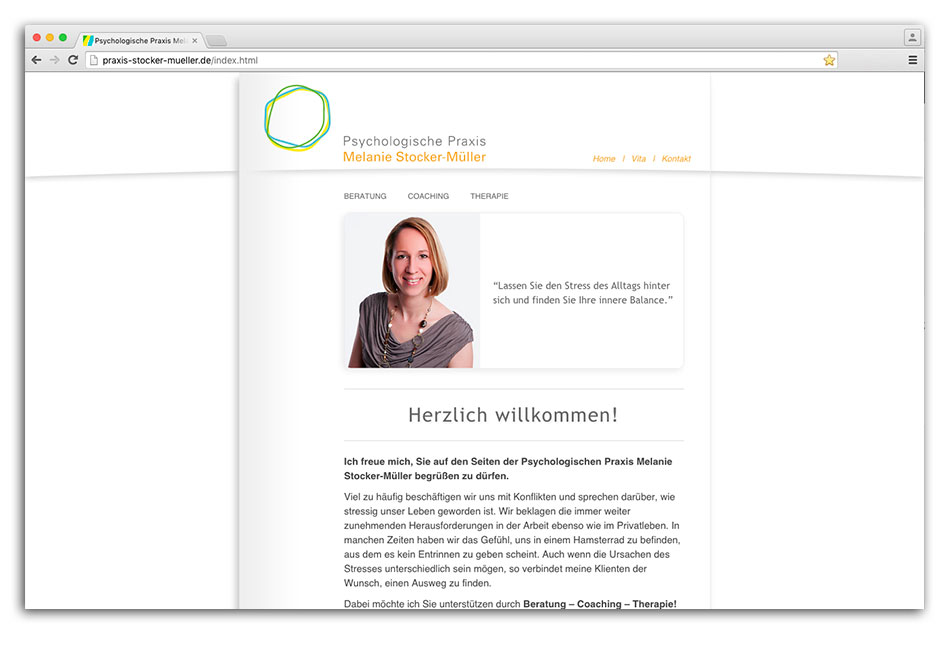Click the browser back navigation arrow

click(x=36, y=59)
